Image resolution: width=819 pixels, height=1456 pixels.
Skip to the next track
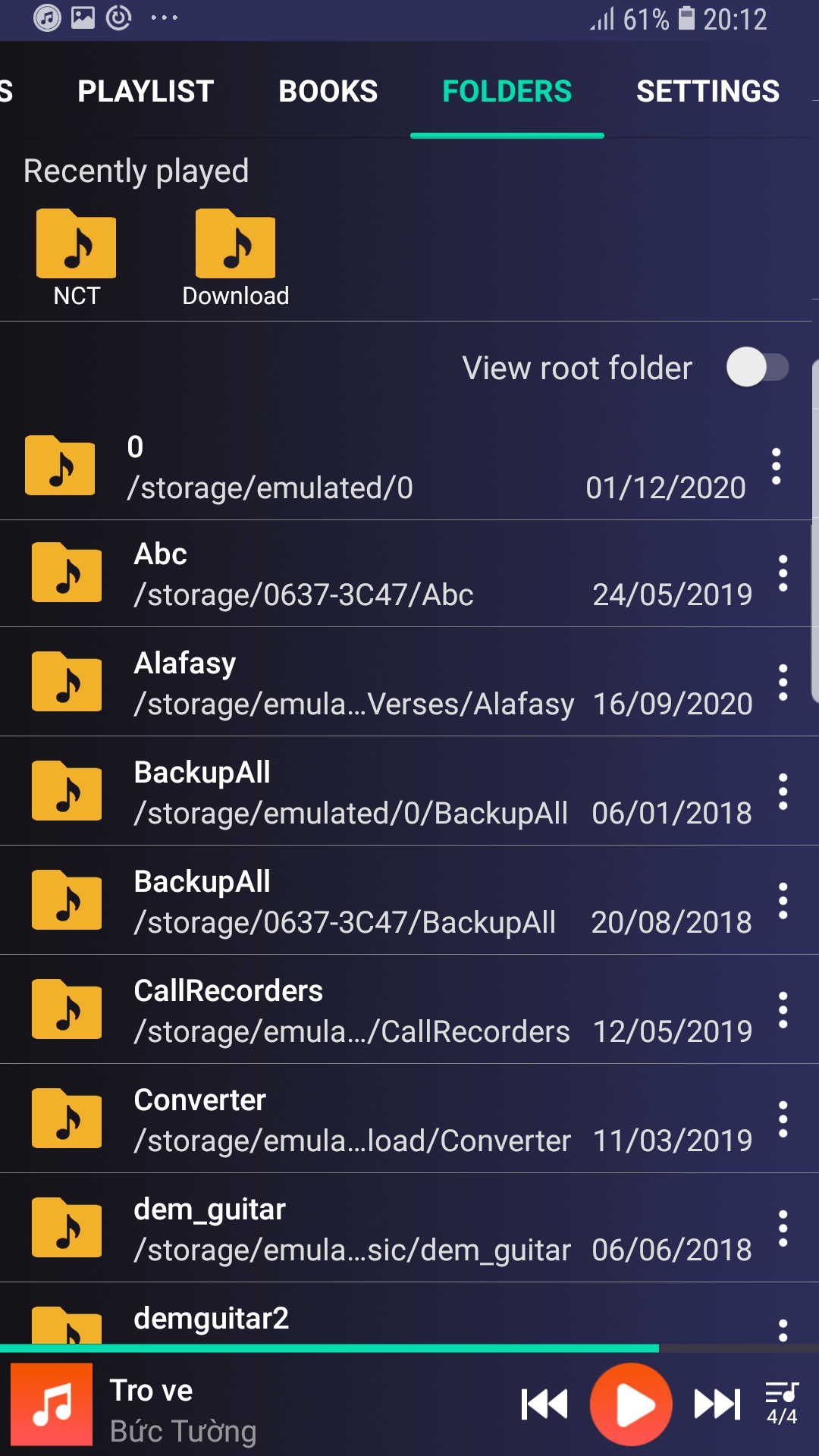(x=717, y=1404)
